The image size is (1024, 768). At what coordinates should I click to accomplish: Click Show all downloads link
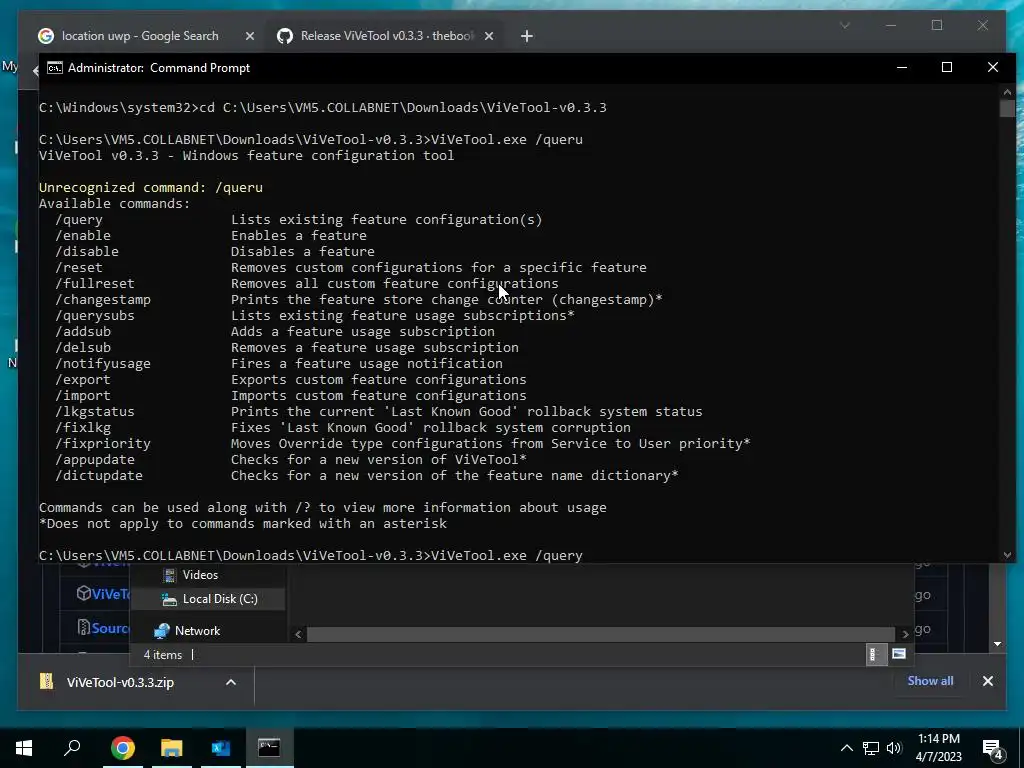pyautogui.click(x=930, y=680)
